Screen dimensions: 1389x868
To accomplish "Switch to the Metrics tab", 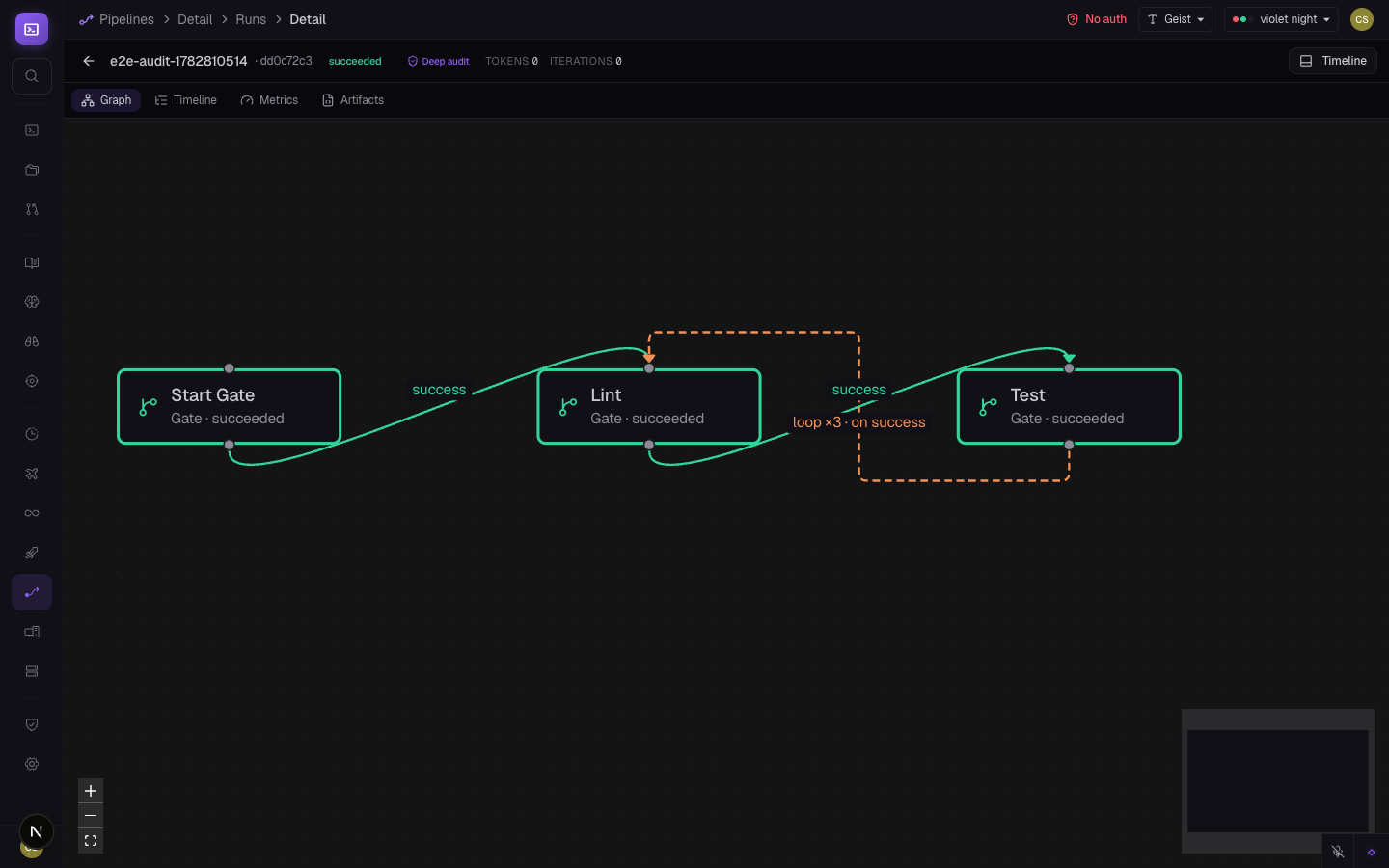I will coord(270,100).
